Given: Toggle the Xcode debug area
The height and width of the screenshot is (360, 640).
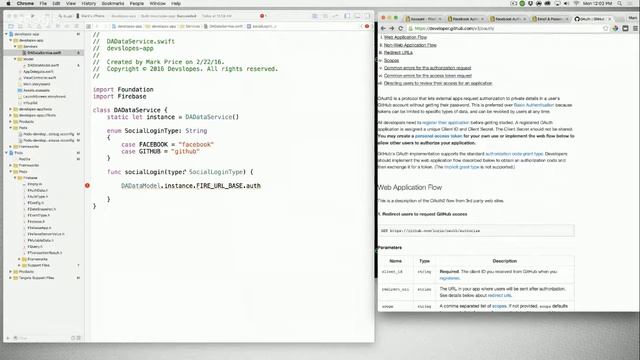Looking at the screenshot, I should pos(357,16).
